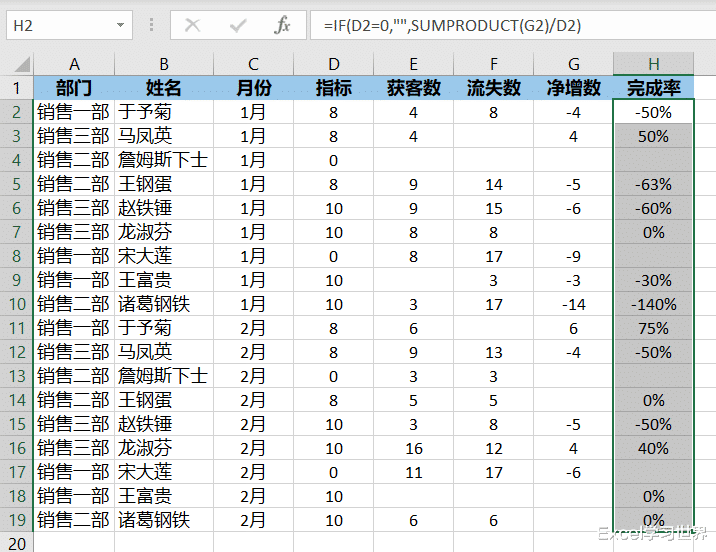Click 龙淑芬 in row 16

145,448
